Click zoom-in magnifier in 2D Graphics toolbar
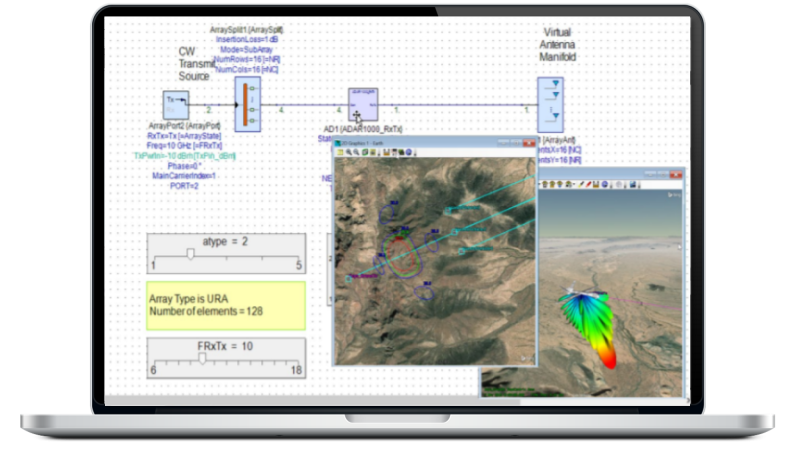The height and width of the screenshot is (450, 800). [x=349, y=152]
